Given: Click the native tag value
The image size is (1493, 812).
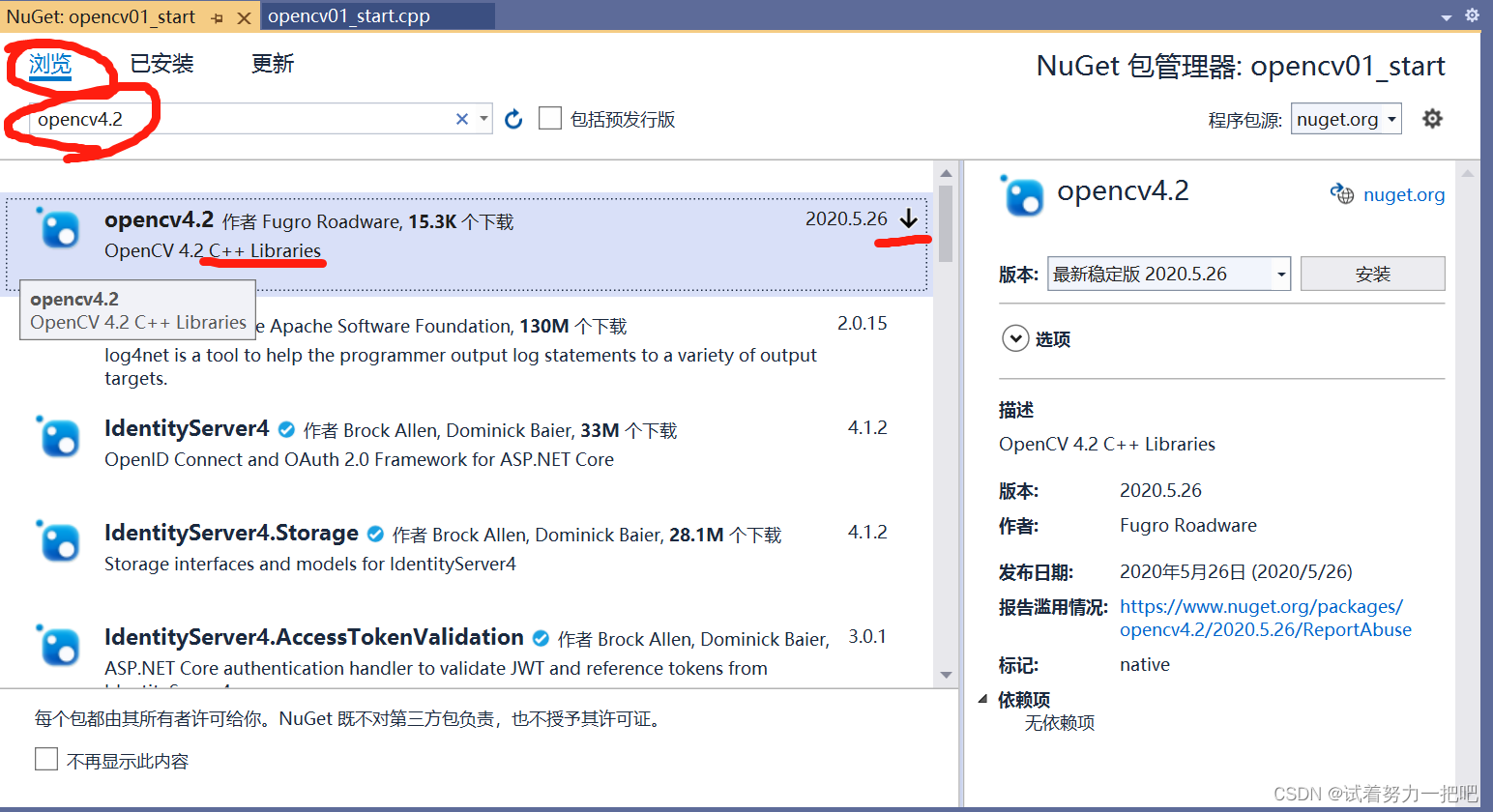Looking at the screenshot, I should pos(1145,664).
